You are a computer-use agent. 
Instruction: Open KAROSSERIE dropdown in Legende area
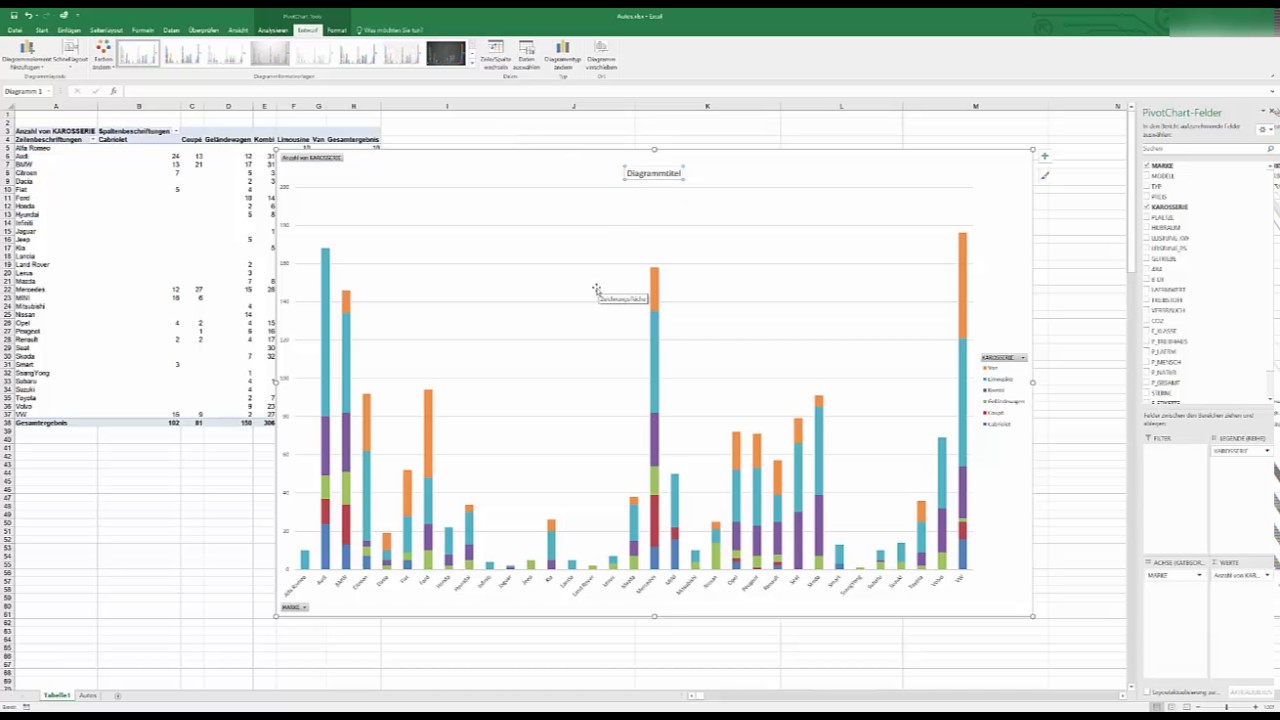click(1267, 451)
